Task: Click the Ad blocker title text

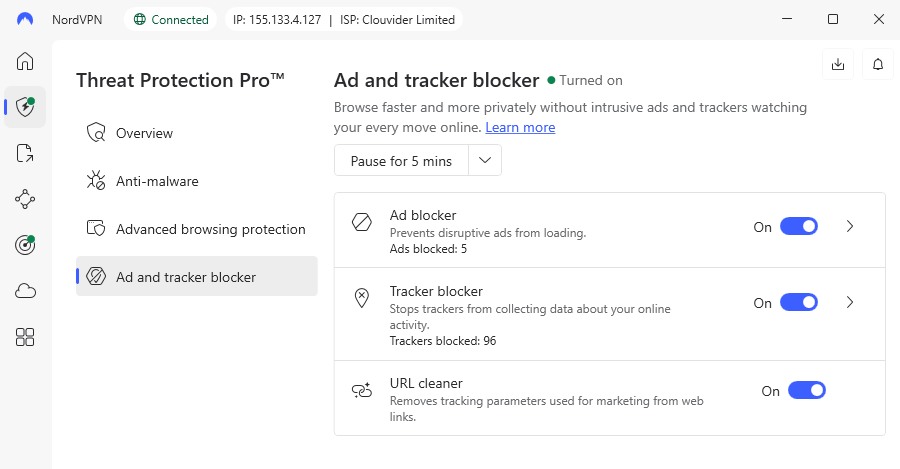Action: tap(423, 215)
